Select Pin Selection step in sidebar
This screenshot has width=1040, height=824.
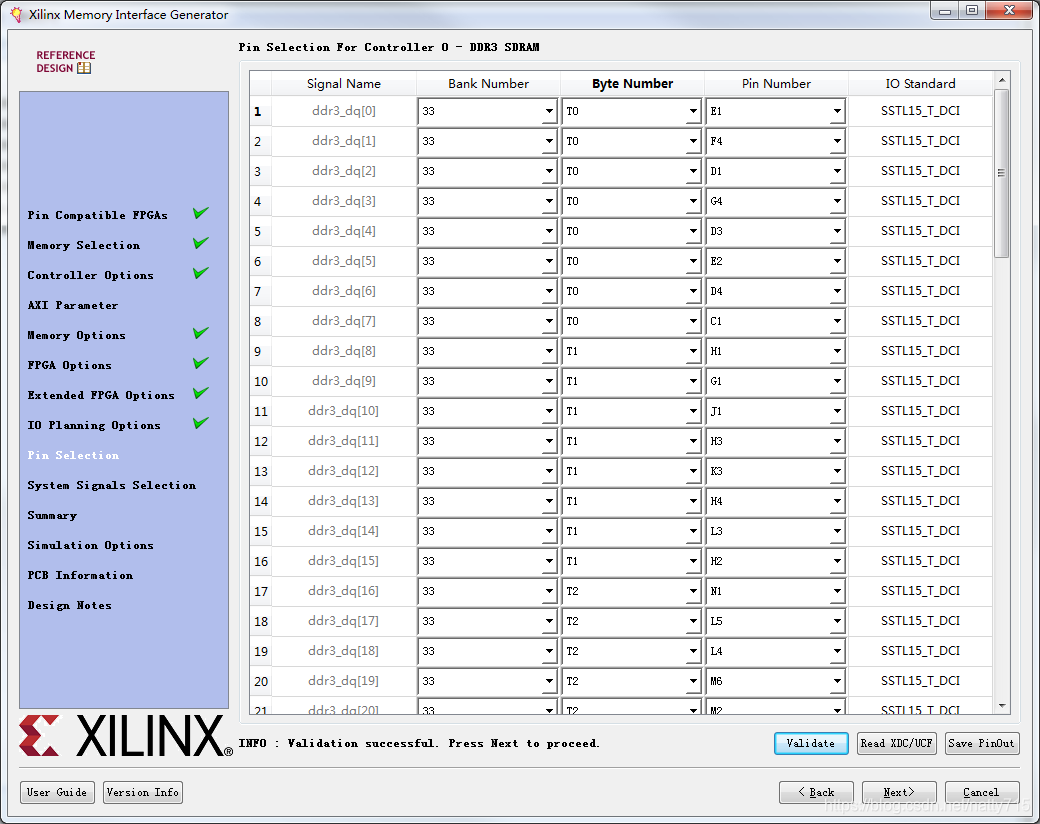[73, 455]
